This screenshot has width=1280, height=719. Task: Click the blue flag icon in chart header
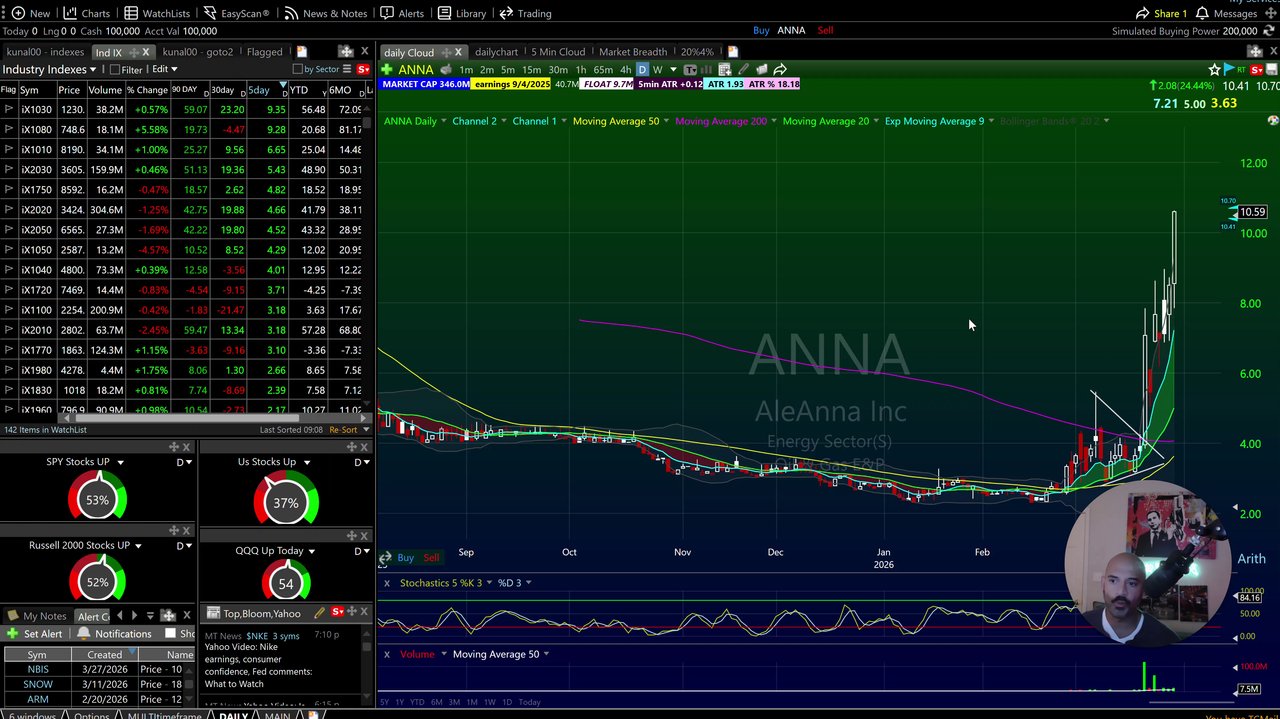pyautogui.click(x=1228, y=69)
